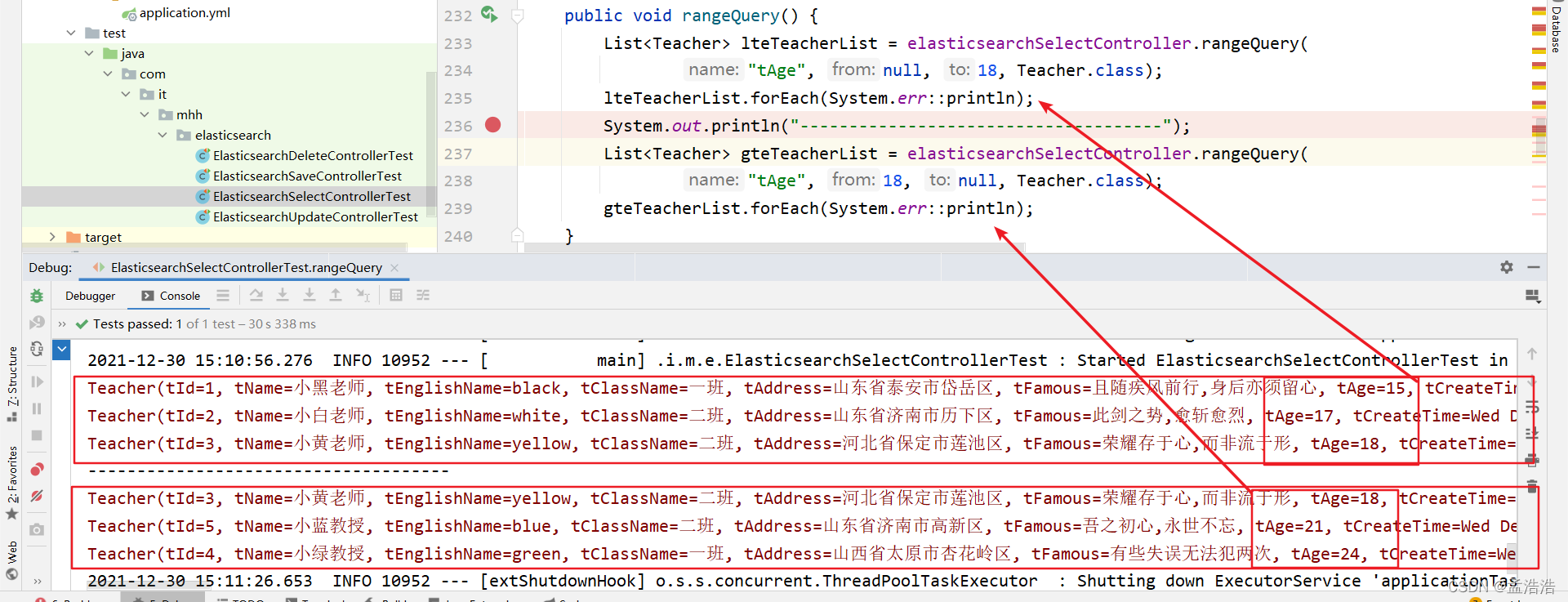Image resolution: width=1568 pixels, height=602 pixels.
Task: Toggle scroll to end of console
Action: 1532,434
